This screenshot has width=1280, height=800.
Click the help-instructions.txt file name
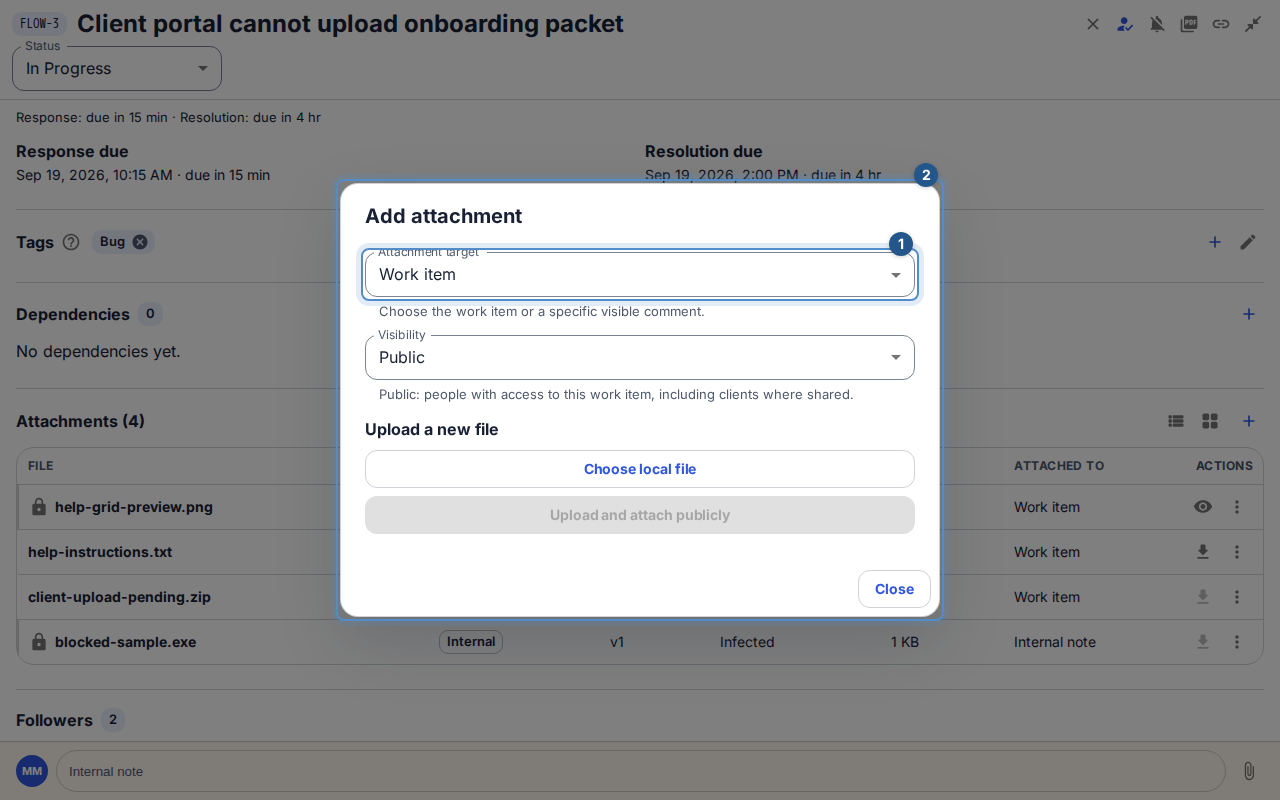(100, 552)
